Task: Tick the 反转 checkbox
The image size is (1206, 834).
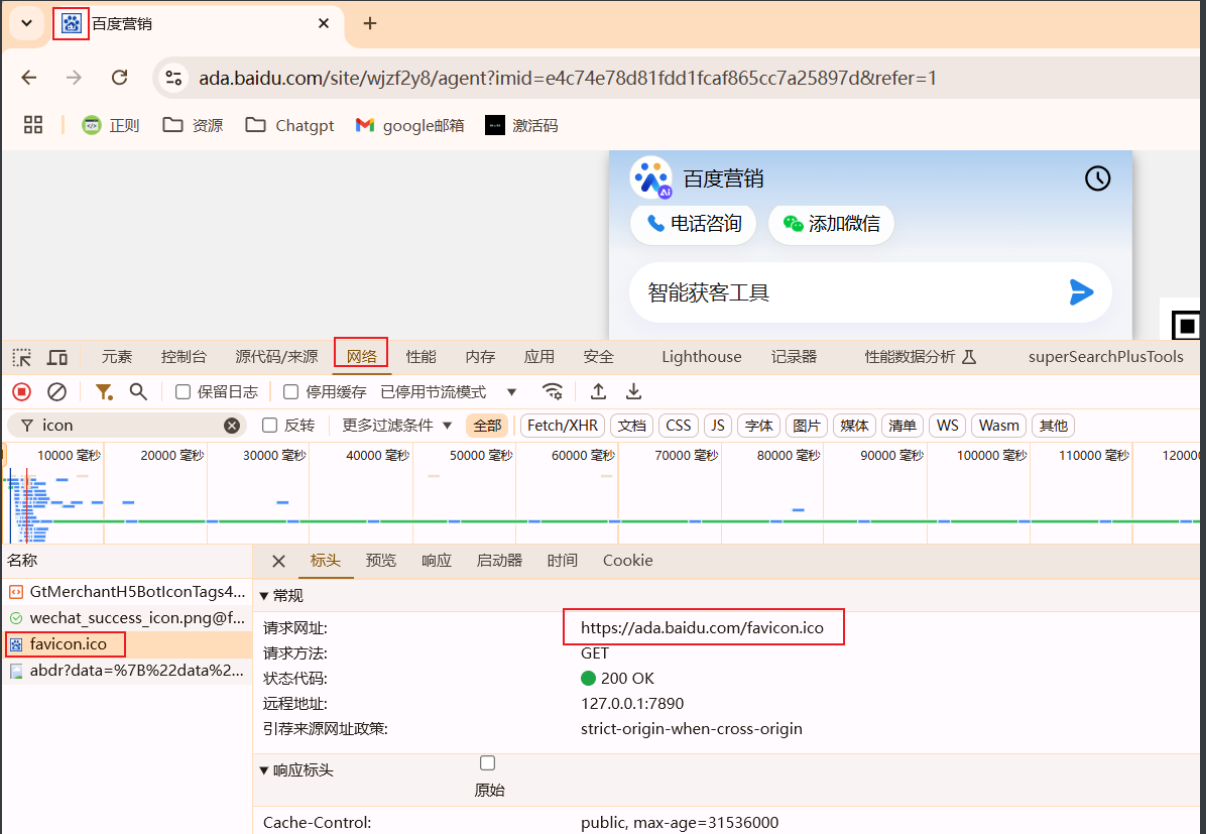Action: click(x=269, y=425)
